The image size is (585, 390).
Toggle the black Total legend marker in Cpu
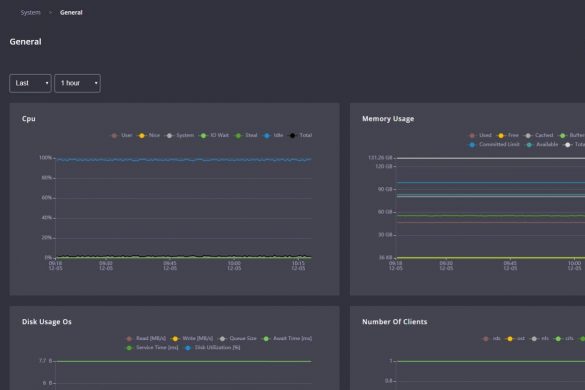point(300,135)
